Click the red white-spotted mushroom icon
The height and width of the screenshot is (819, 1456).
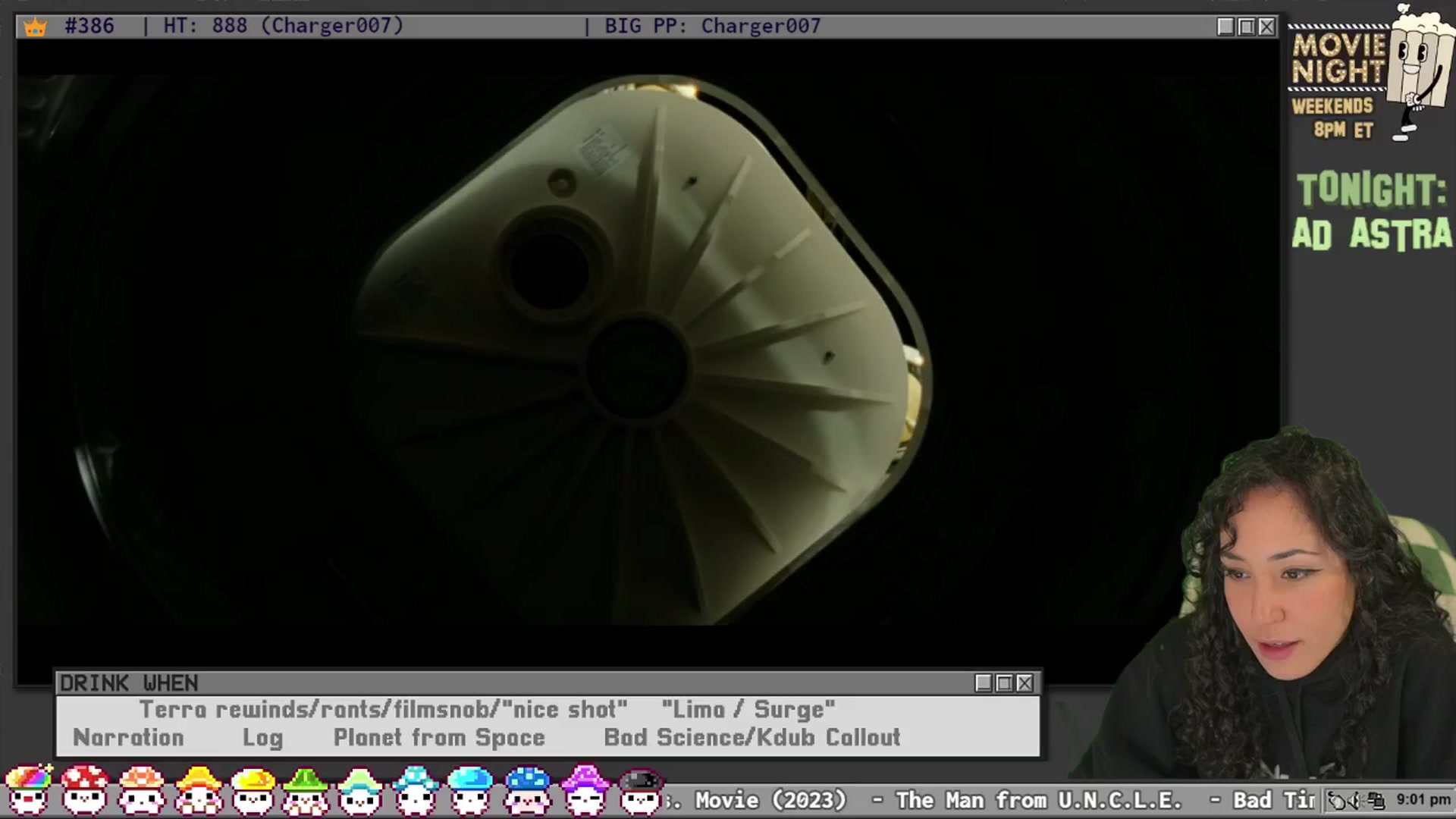[84, 790]
